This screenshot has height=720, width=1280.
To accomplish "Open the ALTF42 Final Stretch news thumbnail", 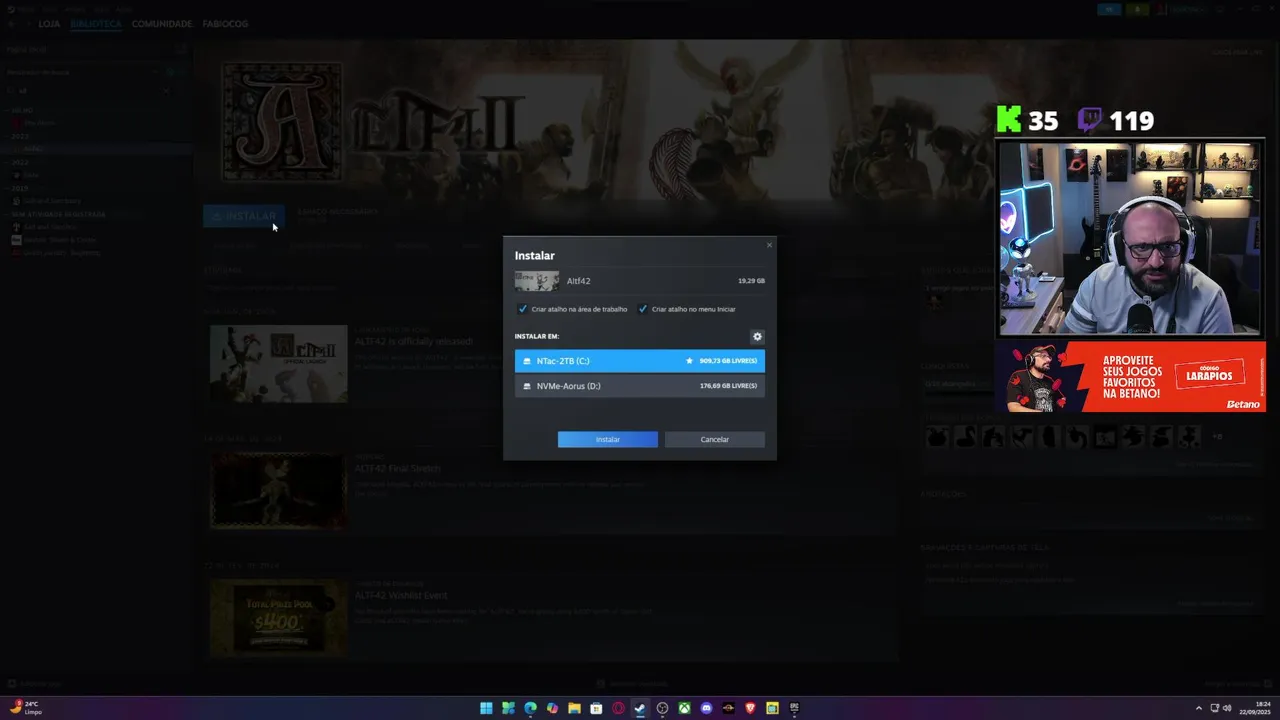I will tap(279, 491).
